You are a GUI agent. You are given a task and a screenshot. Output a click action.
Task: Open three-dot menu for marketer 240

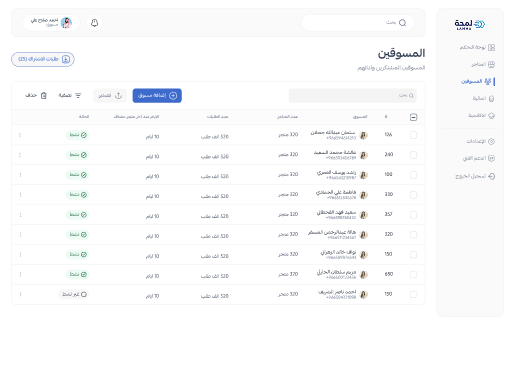click(x=20, y=155)
